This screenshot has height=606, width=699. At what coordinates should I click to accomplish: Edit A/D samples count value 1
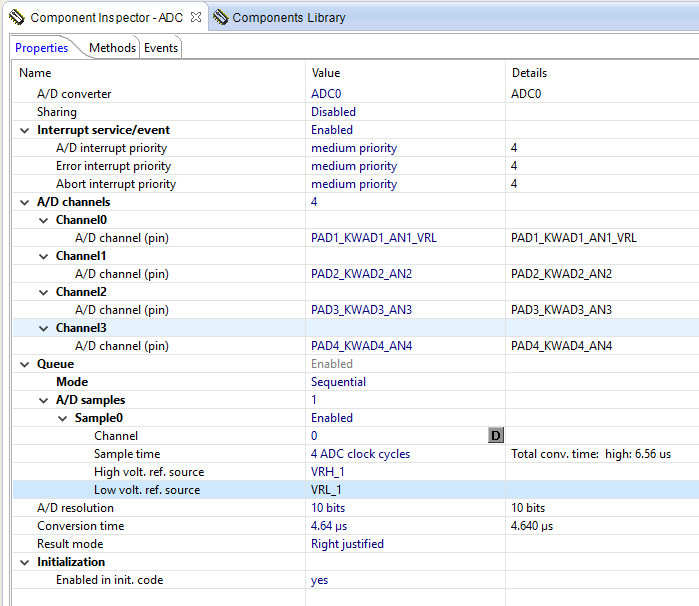click(x=314, y=400)
